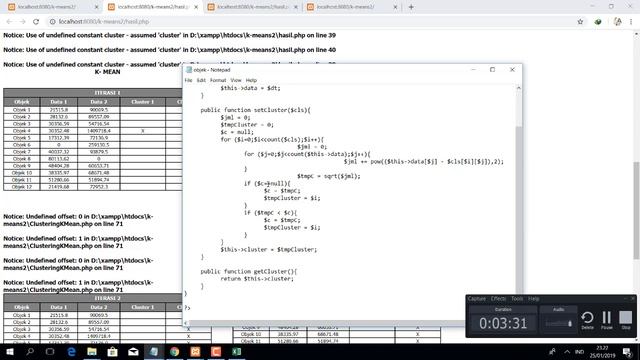Click the Notepad taskbar icon
Viewport: 640px width, 360px height.
click(154, 351)
